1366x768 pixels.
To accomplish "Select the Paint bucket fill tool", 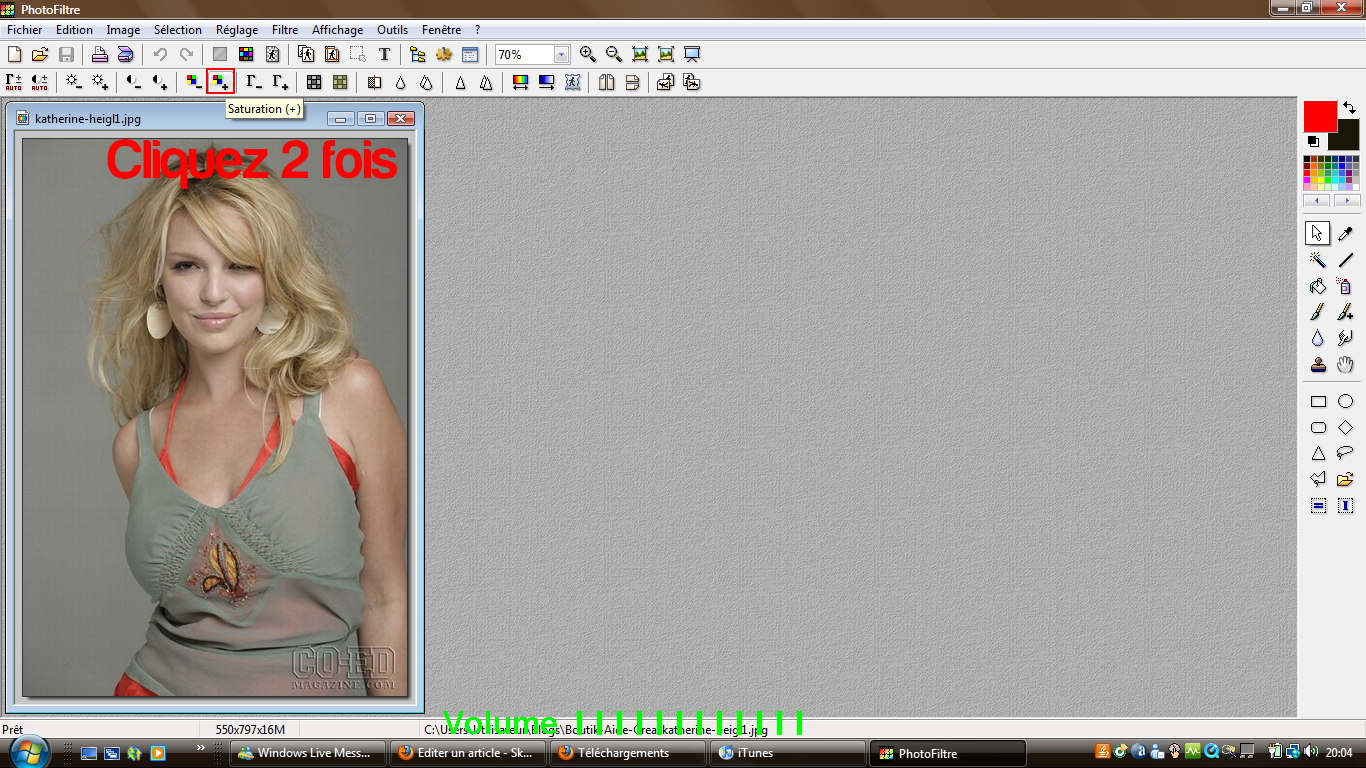I will tap(1318, 286).
